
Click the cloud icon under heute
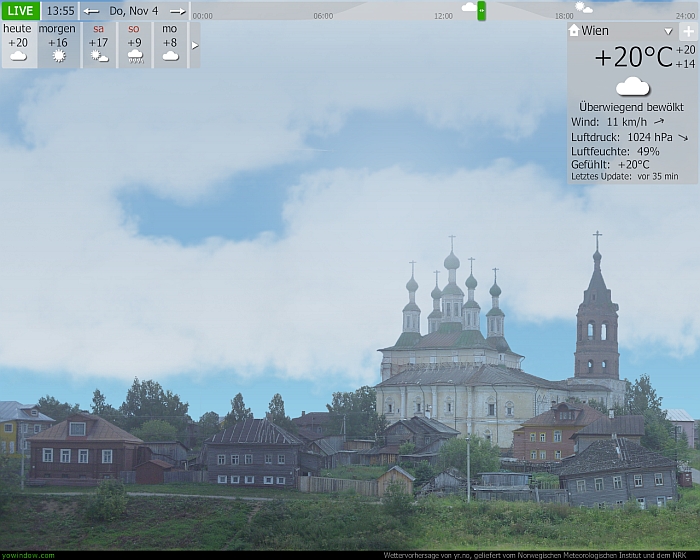(18, 56)
